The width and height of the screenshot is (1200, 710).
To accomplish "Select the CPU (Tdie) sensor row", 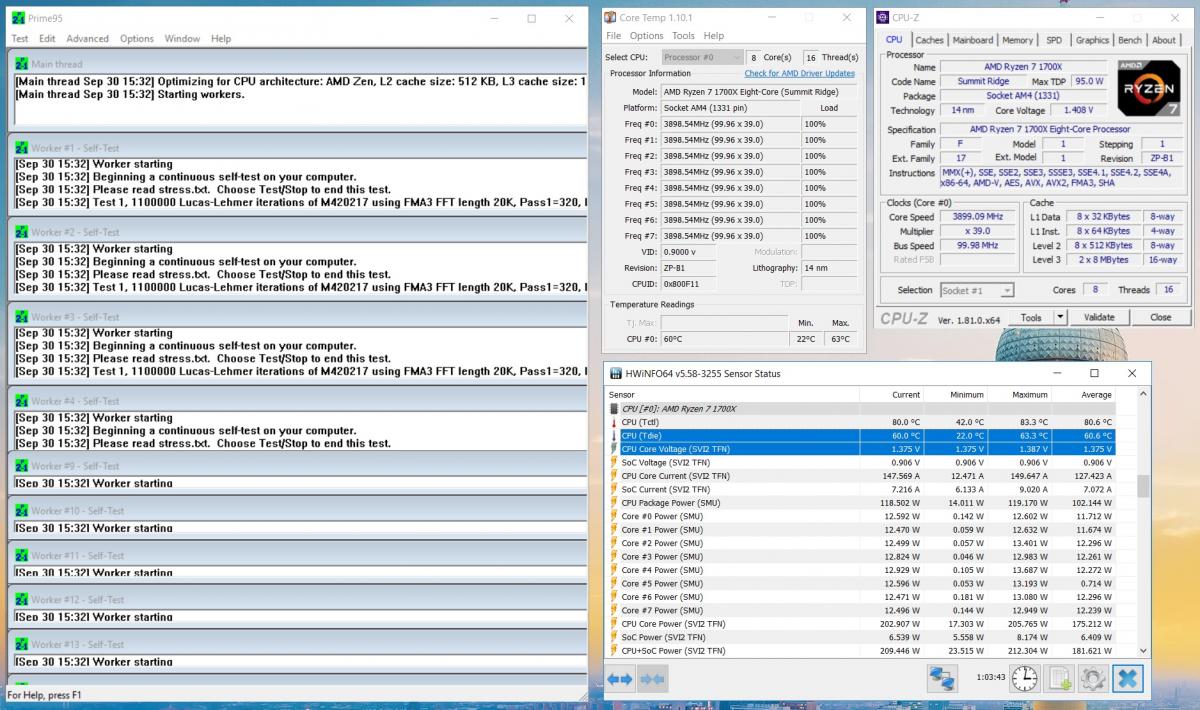I will click(x=861, y=436).
